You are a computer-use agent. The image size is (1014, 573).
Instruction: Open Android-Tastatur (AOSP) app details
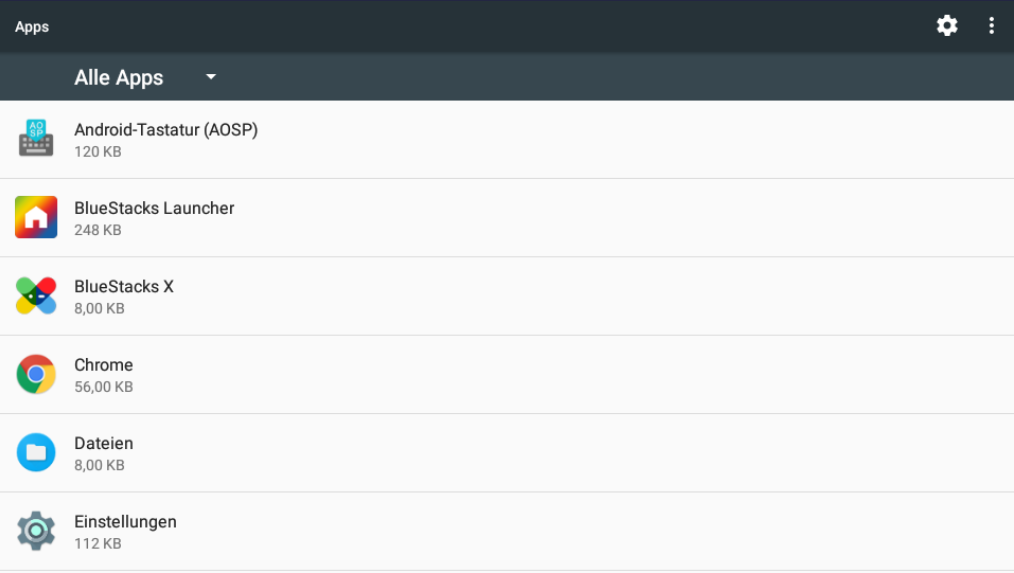(x=166, y=130)
